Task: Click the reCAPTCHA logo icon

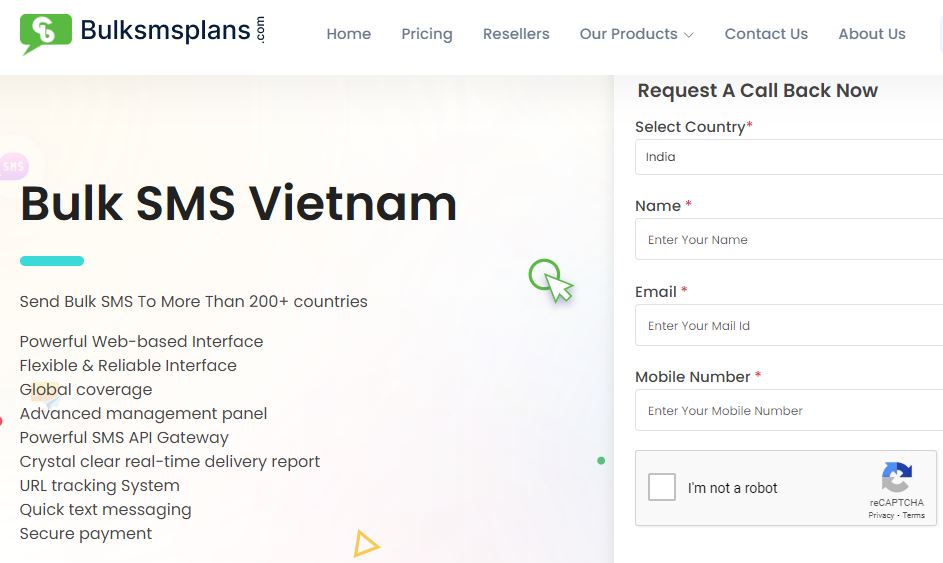Action: coord(897,477)
